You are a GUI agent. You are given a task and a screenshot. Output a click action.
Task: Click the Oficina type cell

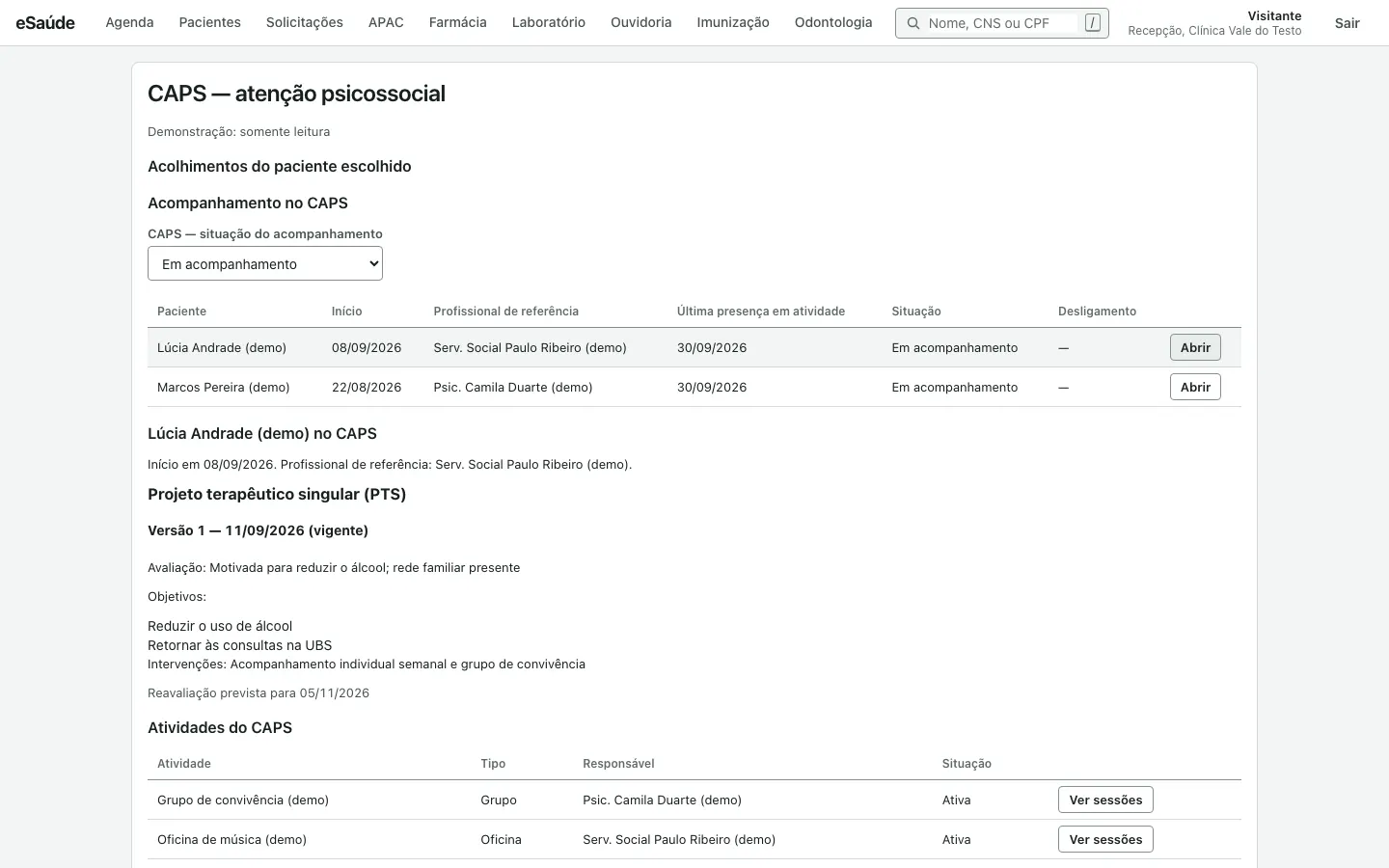[x=501, y=839]
